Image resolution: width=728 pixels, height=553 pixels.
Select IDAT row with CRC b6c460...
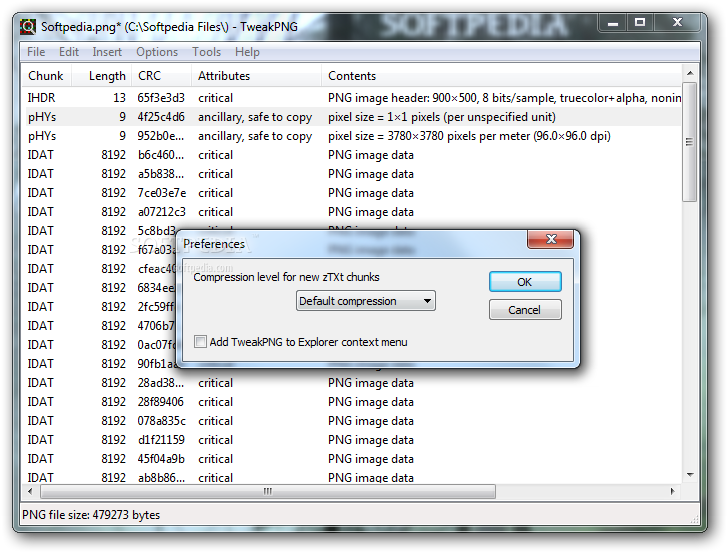coord(352,155)
